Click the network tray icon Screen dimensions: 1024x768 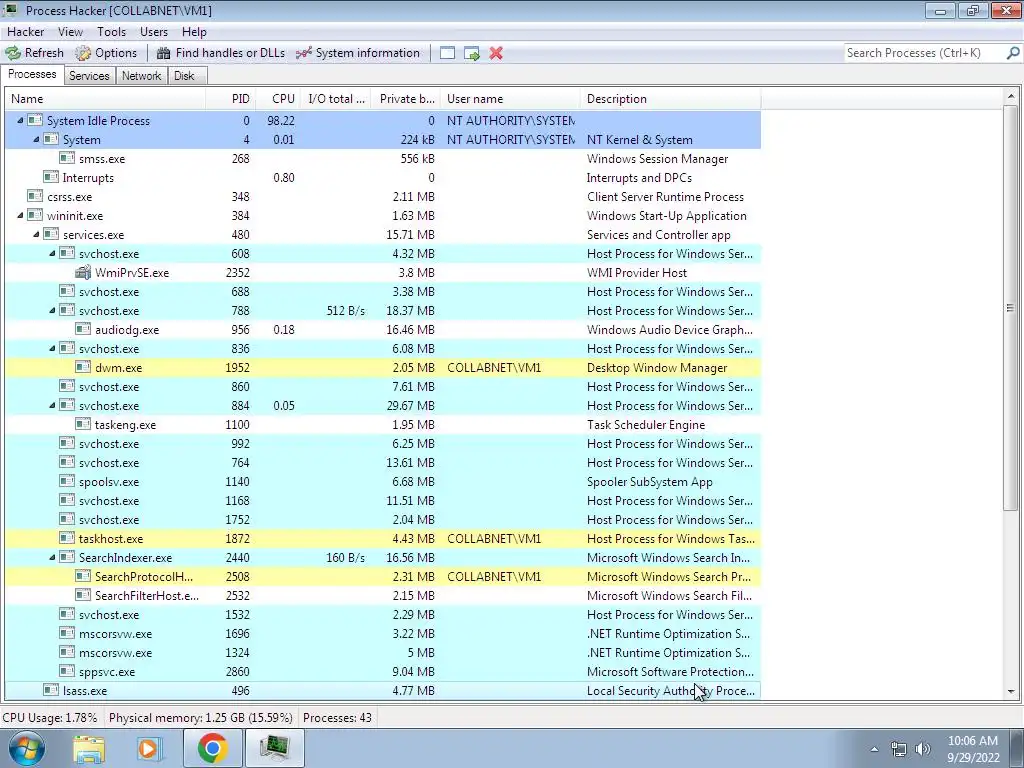coord(899,749)
